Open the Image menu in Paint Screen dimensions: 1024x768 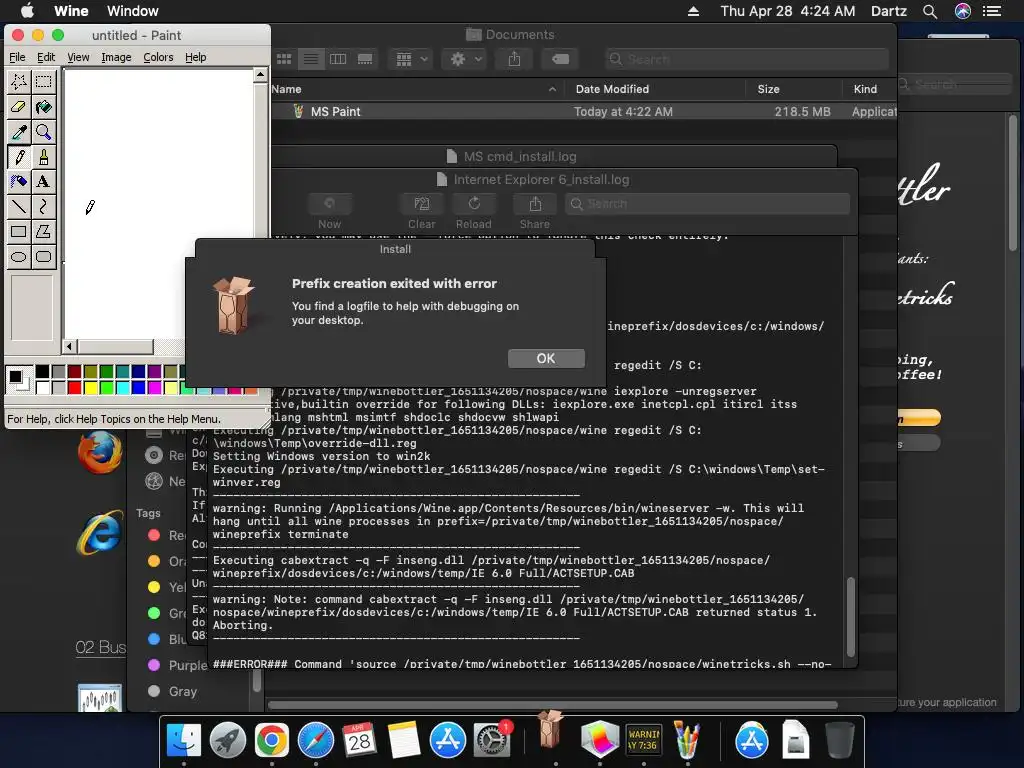coord(116,57)
